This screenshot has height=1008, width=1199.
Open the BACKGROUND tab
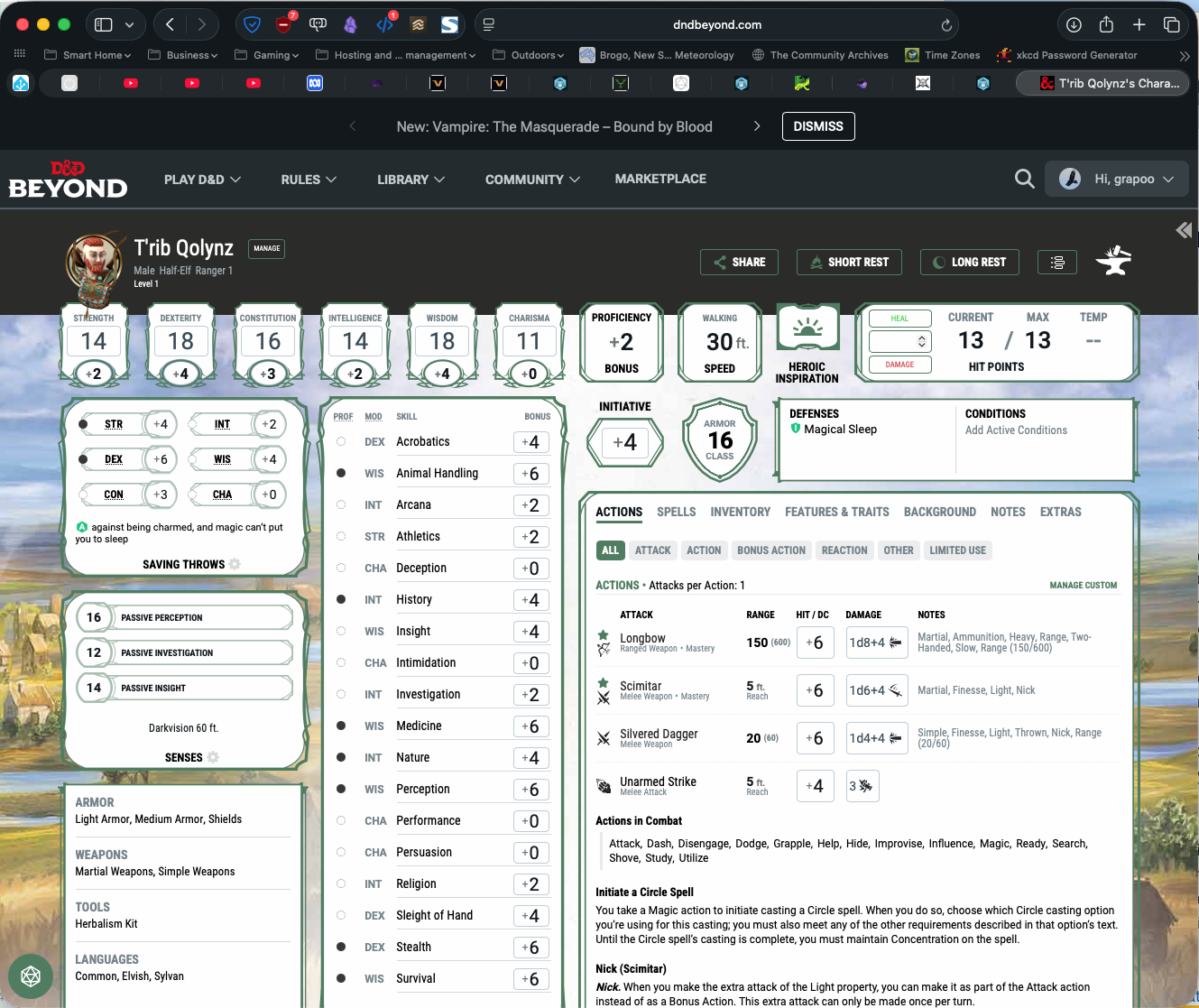click(x=940, y=512)
